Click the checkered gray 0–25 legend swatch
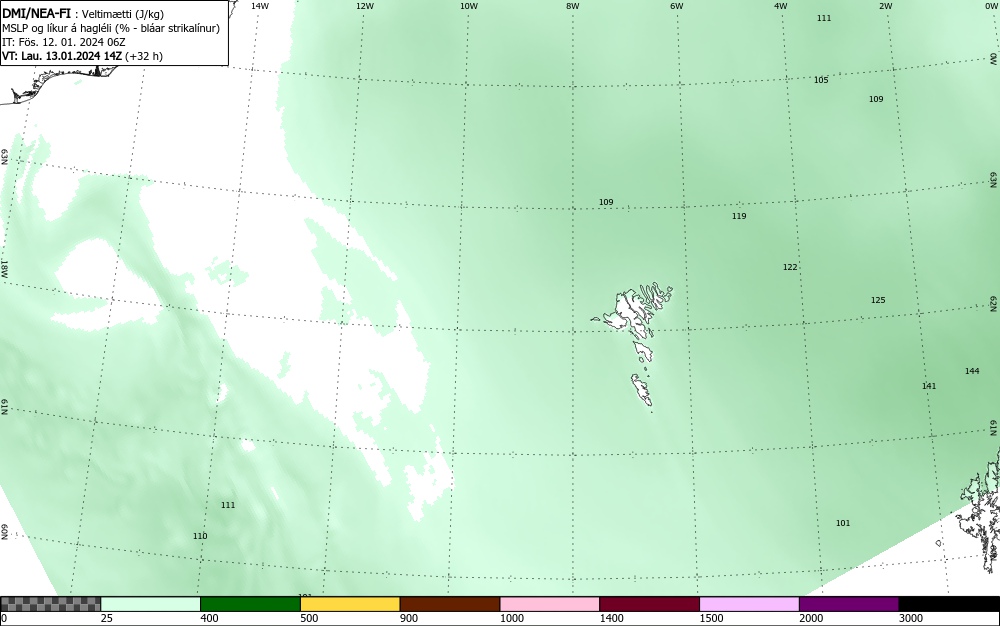Viewport: 1000px width, 626px height. click(50, 604)
